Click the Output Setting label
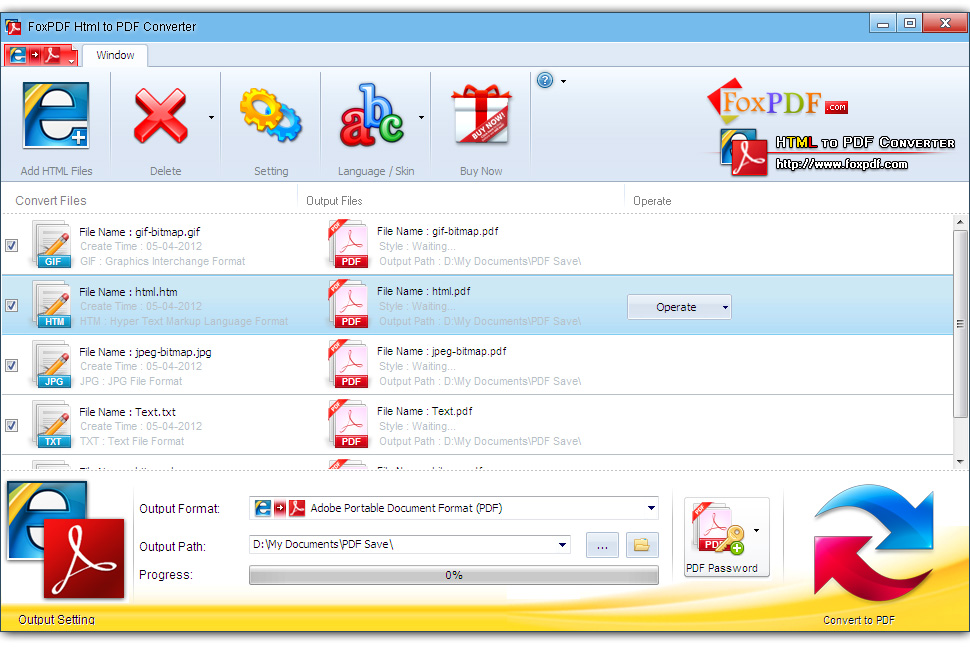 click(56, 619)
